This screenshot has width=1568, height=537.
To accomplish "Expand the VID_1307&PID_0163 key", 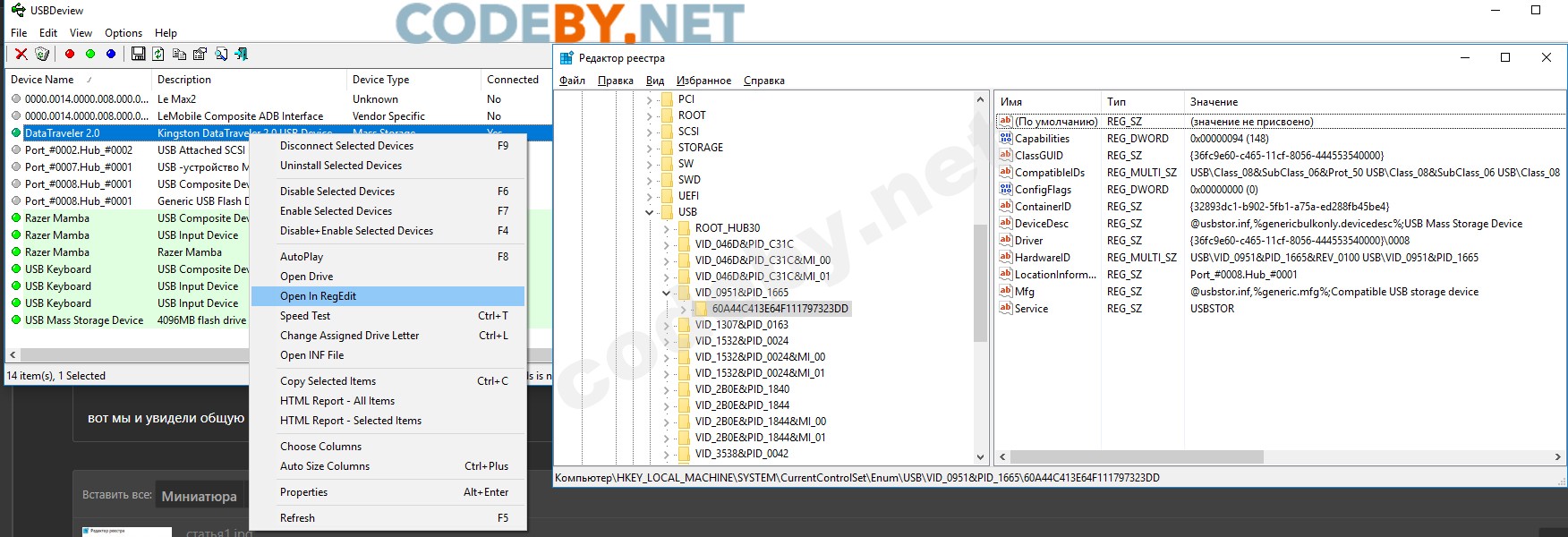I will click(667, 325).
